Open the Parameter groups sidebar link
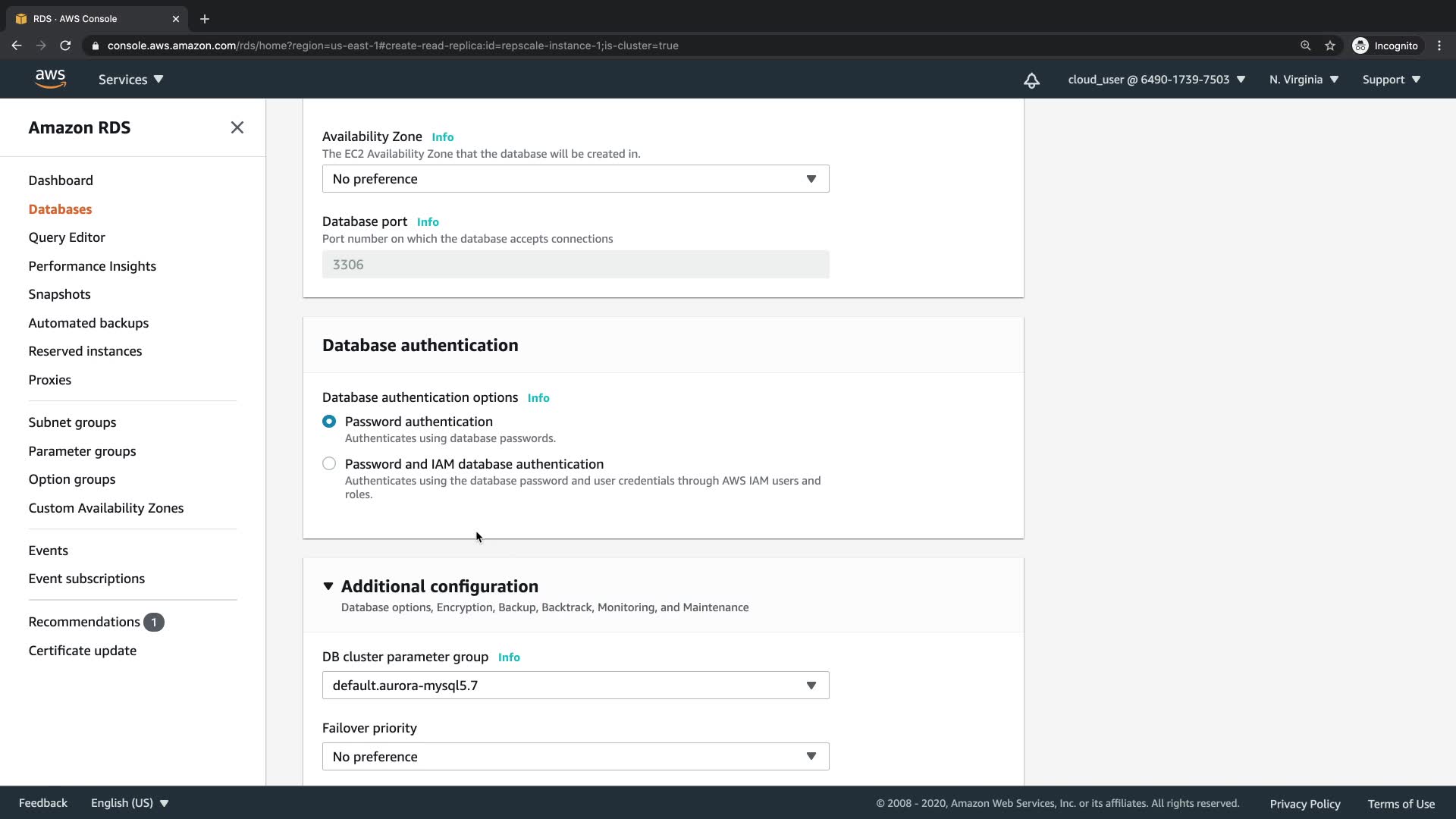The height and width of the screenshot is (819, 1456). 82,451
